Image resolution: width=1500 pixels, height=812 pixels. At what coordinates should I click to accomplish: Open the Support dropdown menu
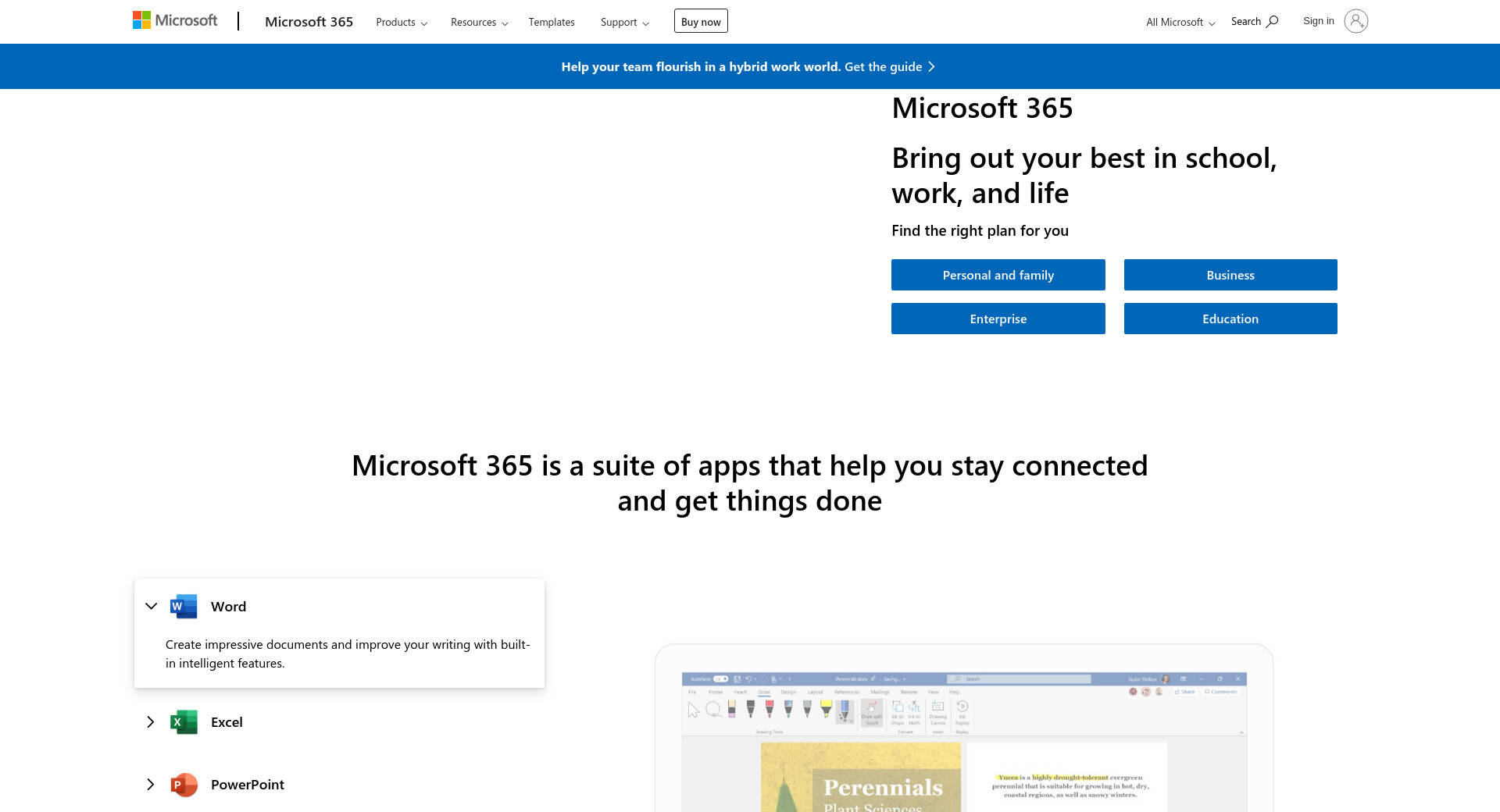(x=624, y=22)
